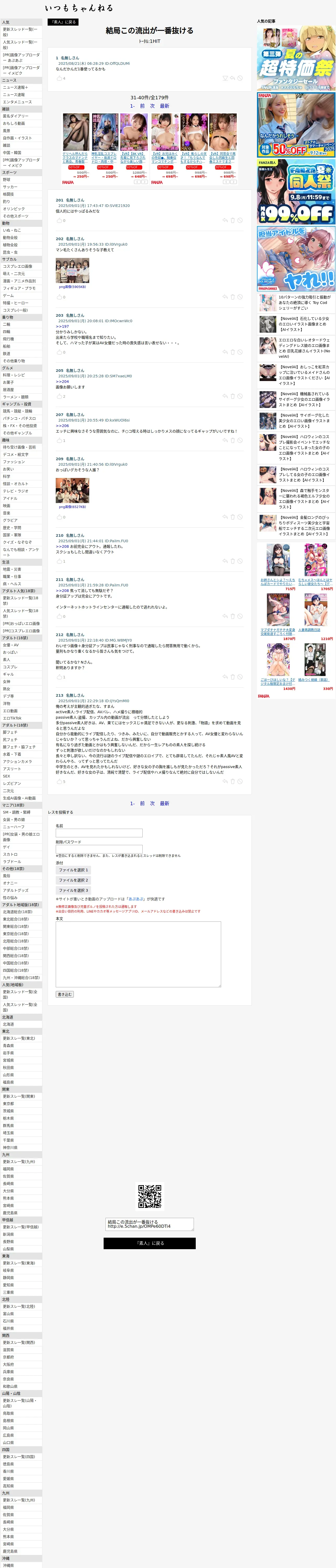Focus the 削除パスワード input field
Viewport: 336px width, 1568px height.
[99, 849]
